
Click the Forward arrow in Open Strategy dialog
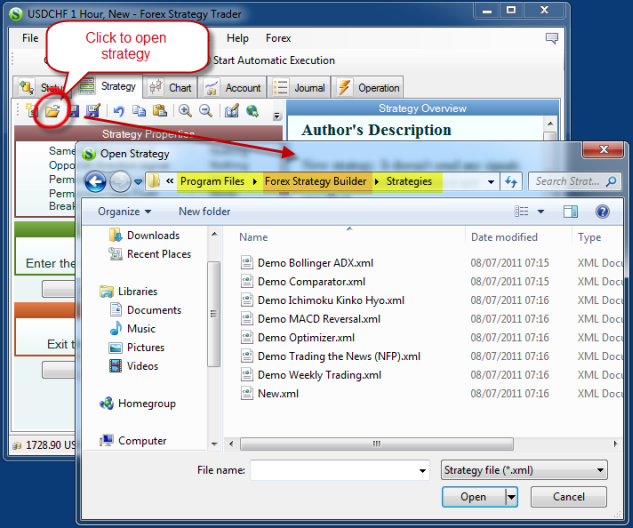coord(120,182)
